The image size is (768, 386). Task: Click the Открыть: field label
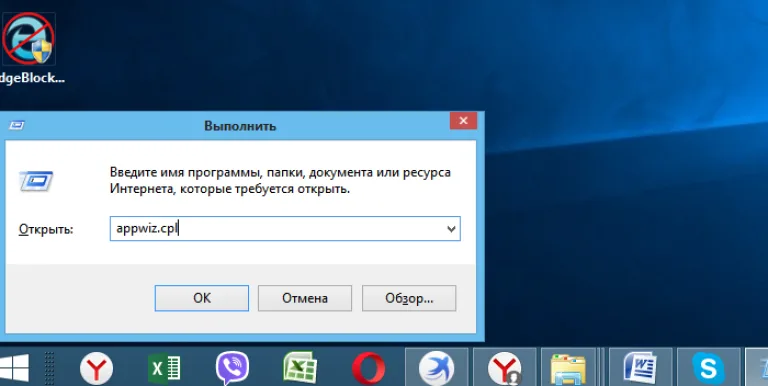[46, 229]
